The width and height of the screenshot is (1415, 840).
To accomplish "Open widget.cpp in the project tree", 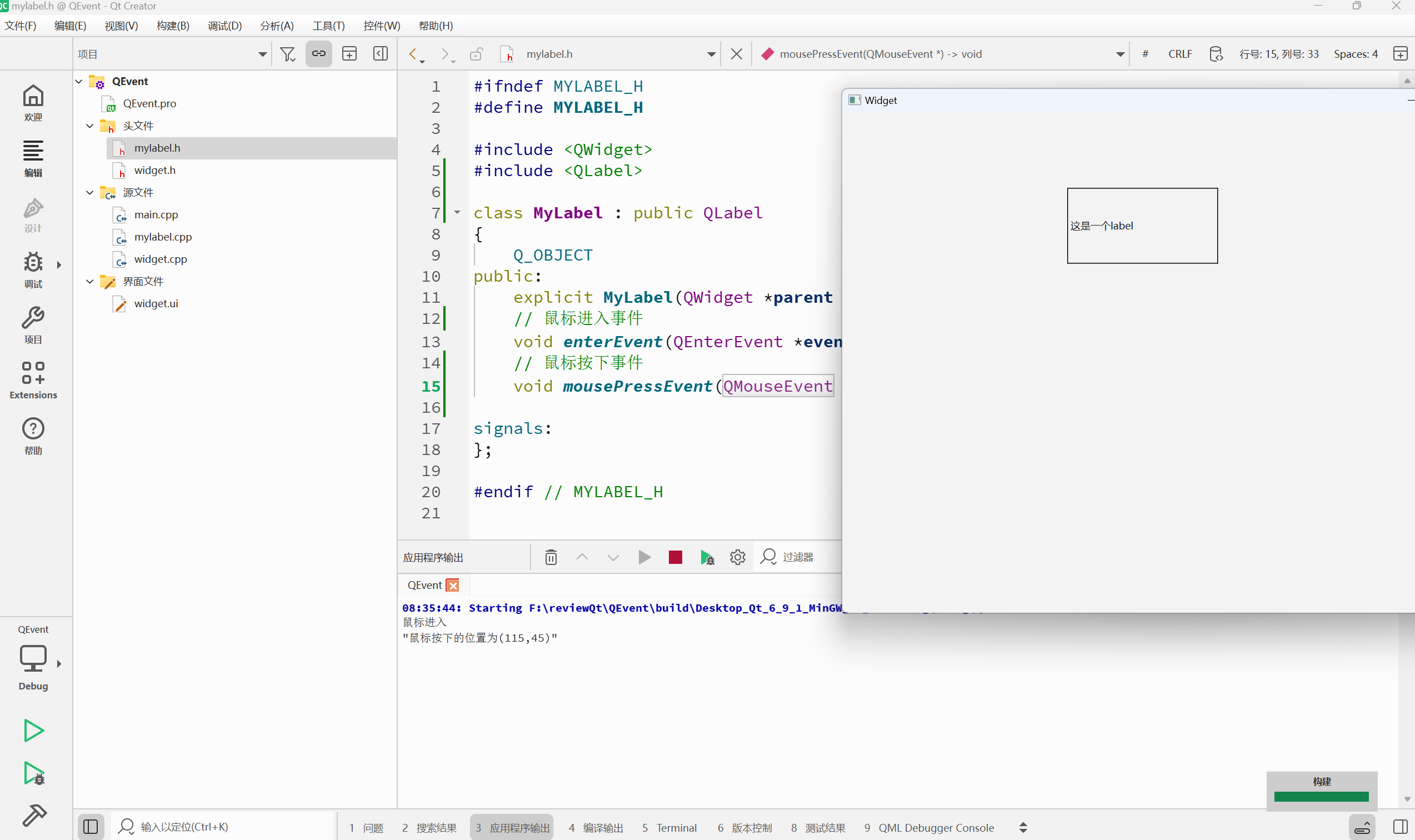I will click(x=160, y=259).
